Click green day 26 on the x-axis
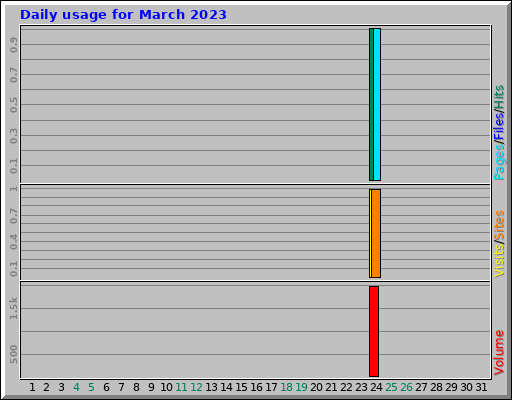 pyautogui.click(x=406, y=387)
